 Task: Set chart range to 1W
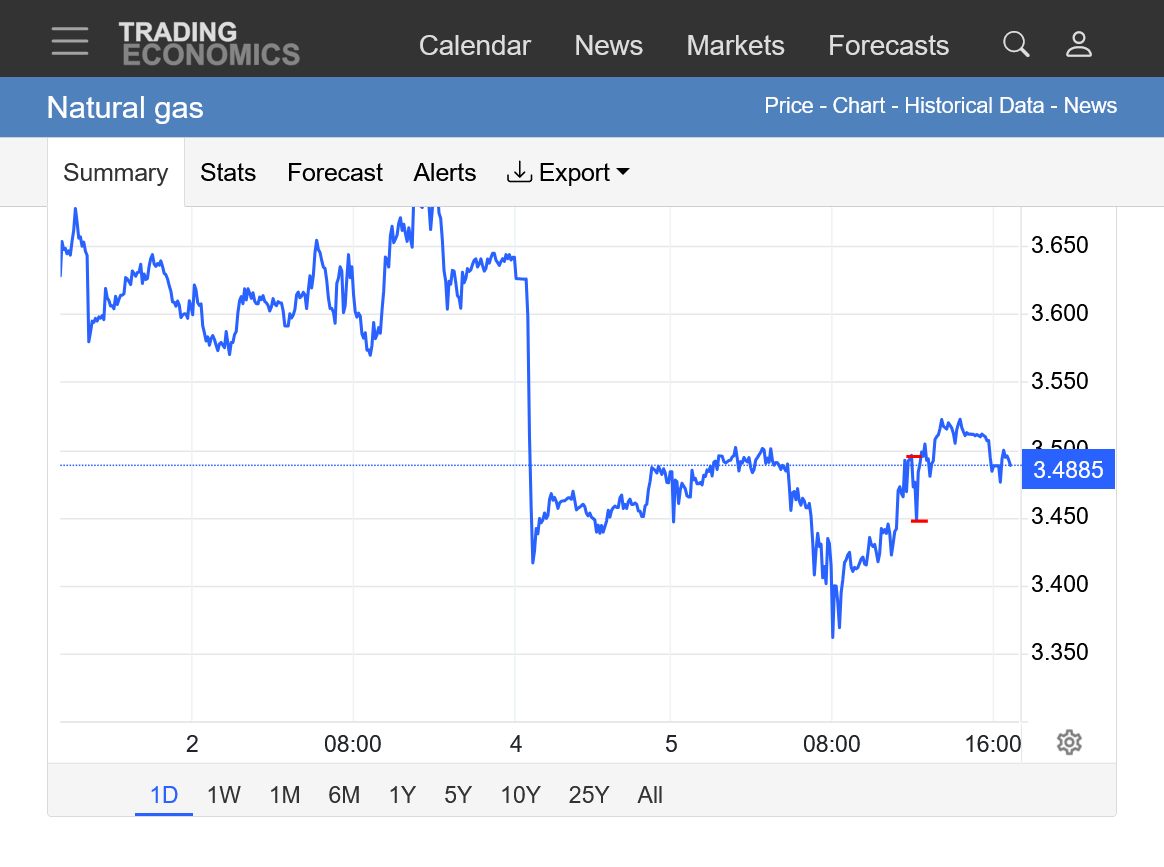tap(224, 795)
